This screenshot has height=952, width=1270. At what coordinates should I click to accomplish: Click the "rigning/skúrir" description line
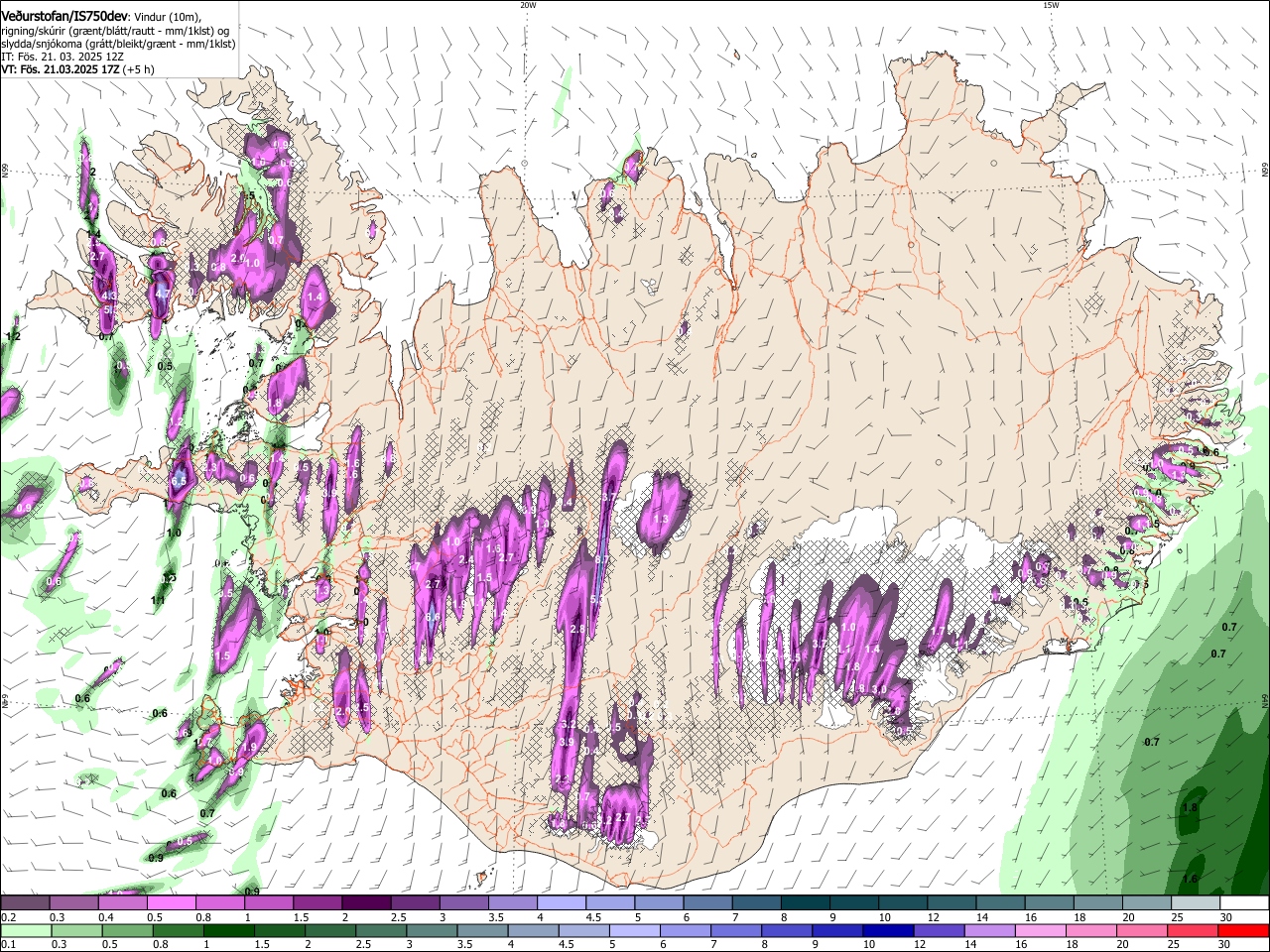(115, 31)
